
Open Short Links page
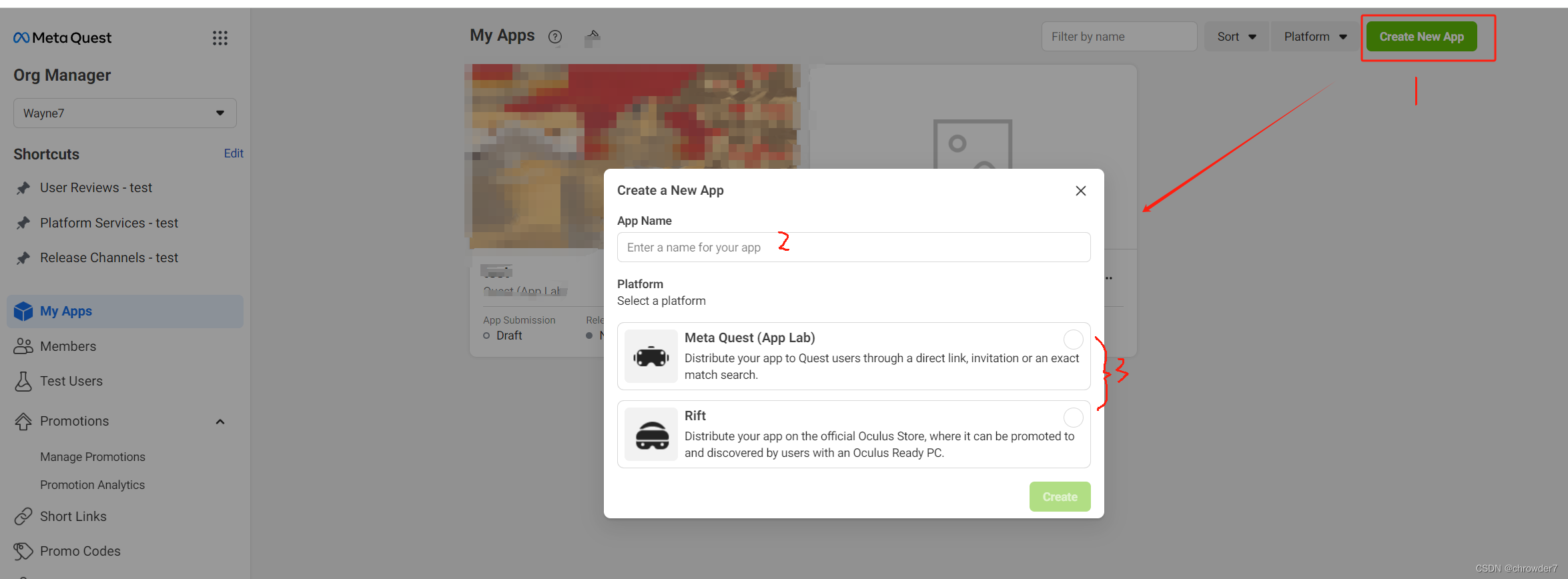pyautogui.click(x=73, y=516)
